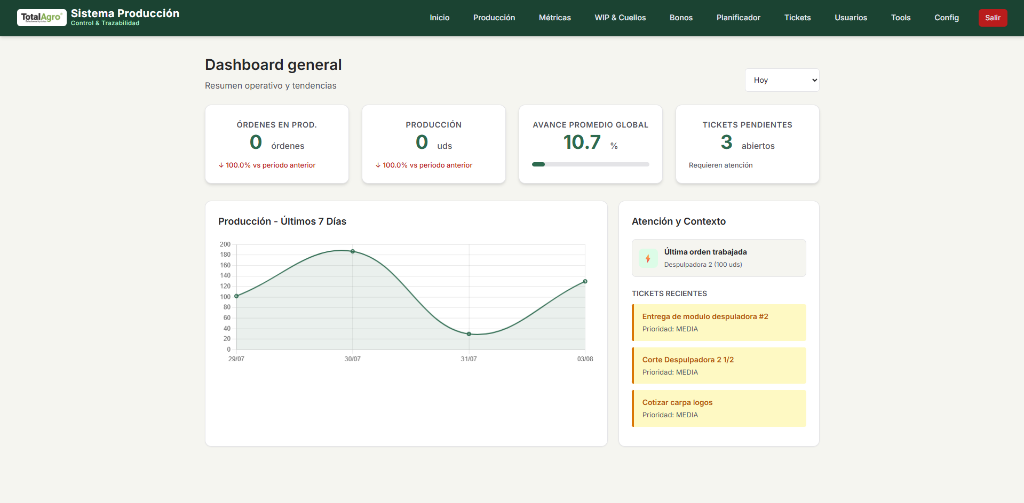Screen dimensions: 1024x503
Task: Click 'Resumen operativo y tendencias' subtitle
Action: point(271,86)
